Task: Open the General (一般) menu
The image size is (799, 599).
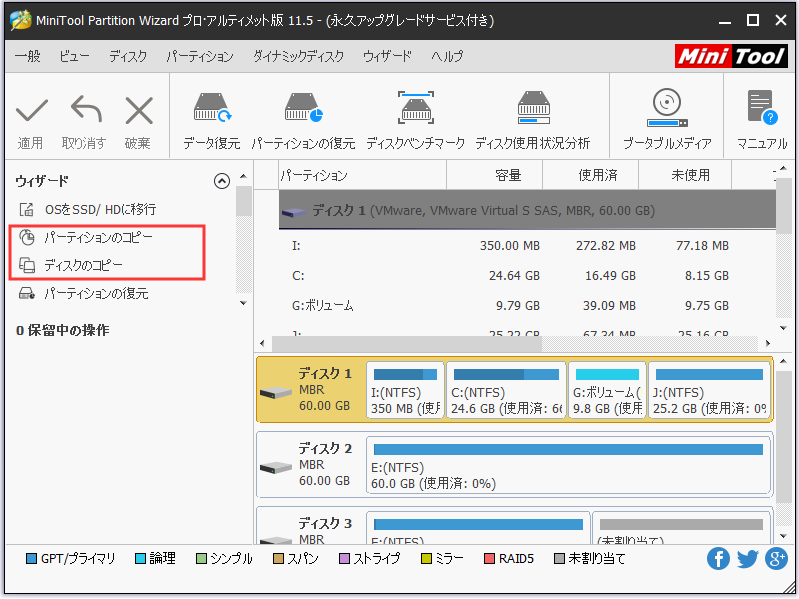Action: 28,56
